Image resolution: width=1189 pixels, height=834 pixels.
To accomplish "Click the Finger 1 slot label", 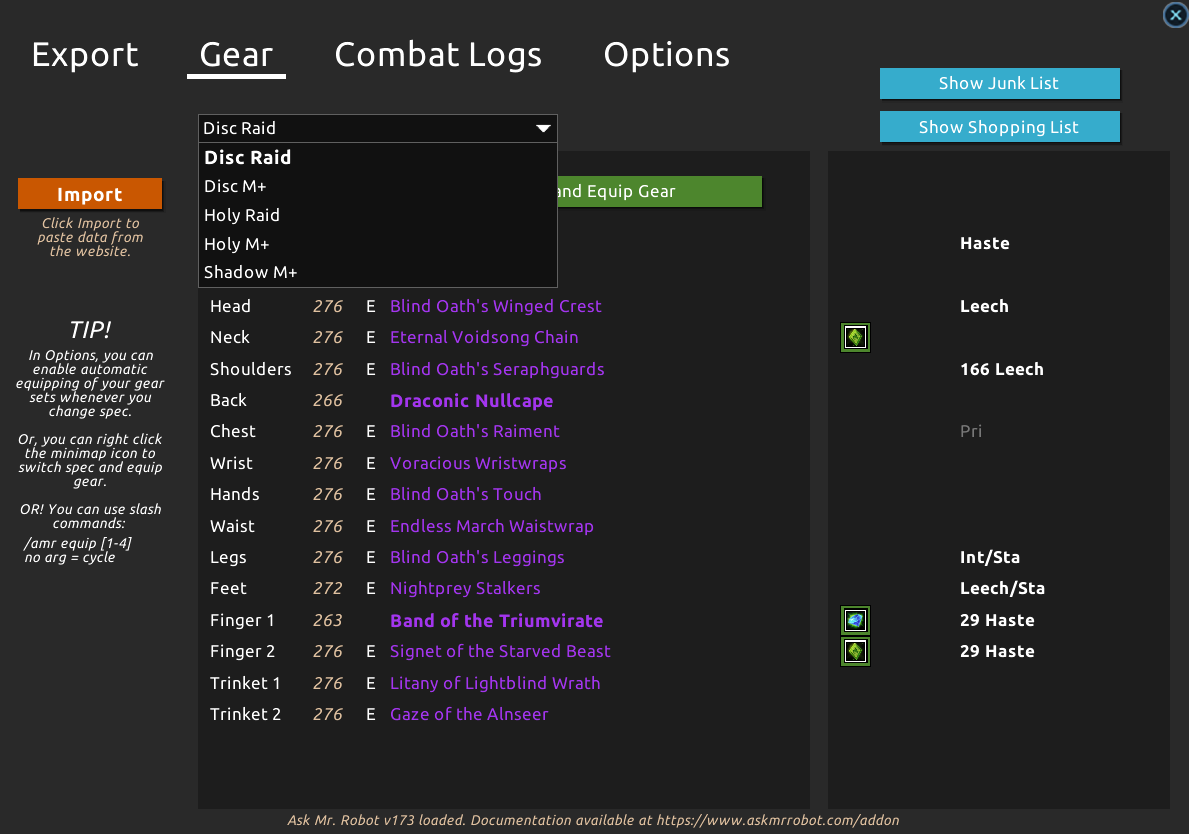I will (242, 620).
